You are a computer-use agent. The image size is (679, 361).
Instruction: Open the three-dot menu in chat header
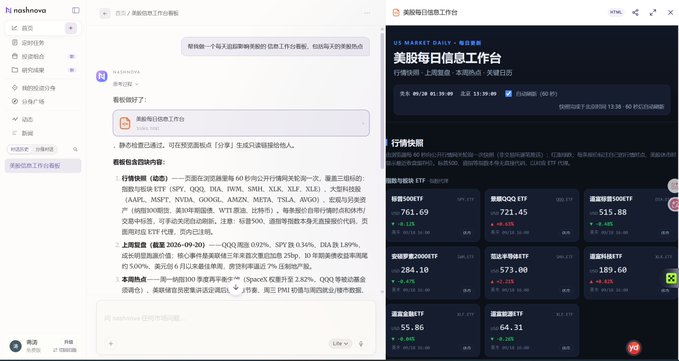coord(367,13)
